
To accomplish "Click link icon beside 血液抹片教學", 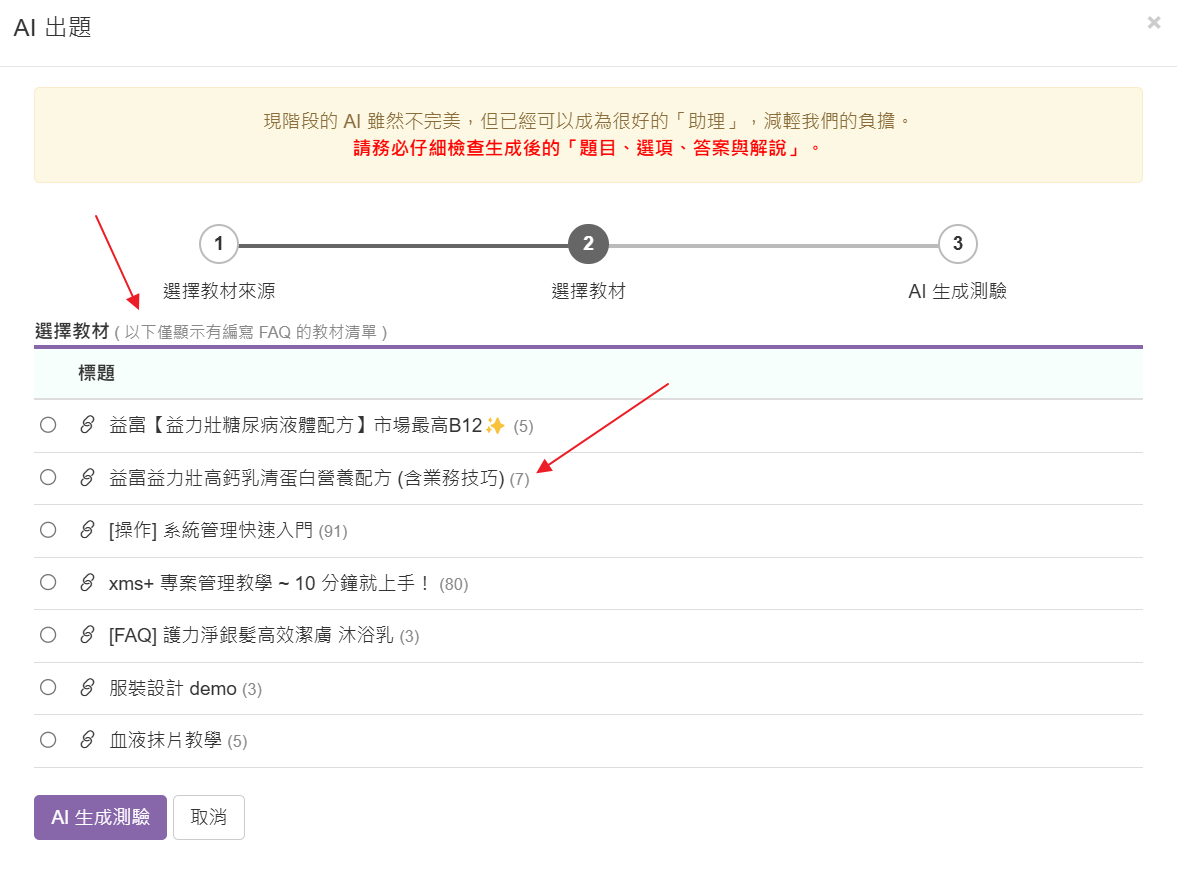I will click(87, 741).
